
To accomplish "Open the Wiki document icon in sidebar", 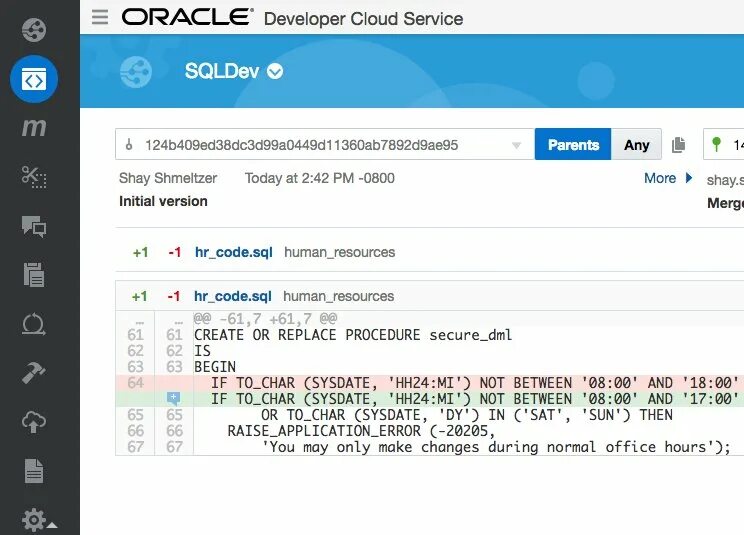I will [34, 470].
